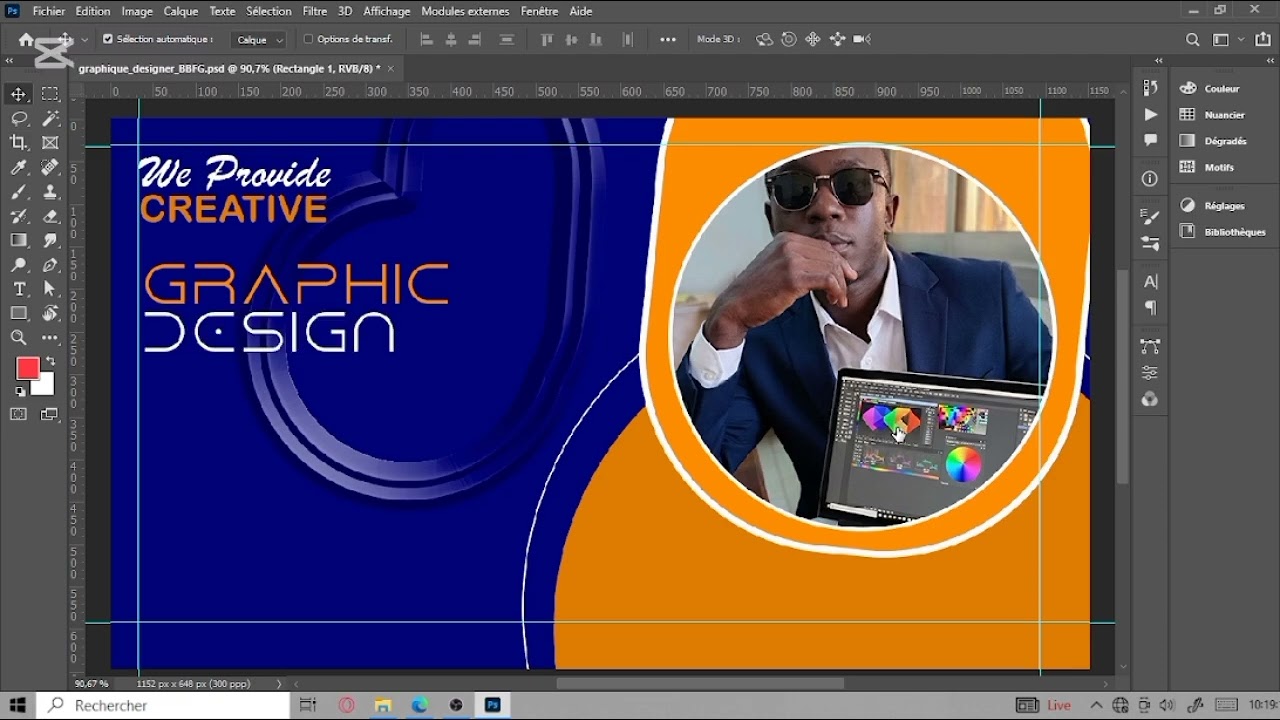Viewport: 1280px width, 720px height.
Task: Select the Eraser tool
Action: pyautogui.click(x=50, y=216)
